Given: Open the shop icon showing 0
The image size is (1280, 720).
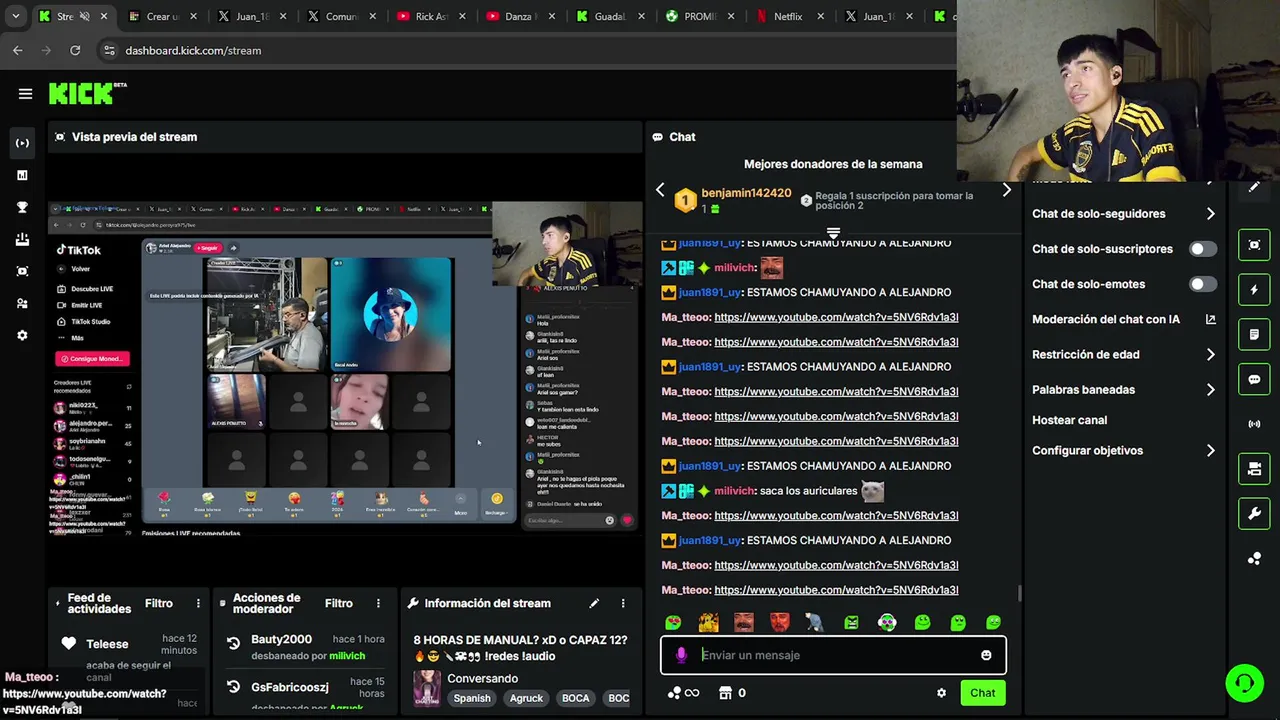Looking at the screenshot, I should (732, 693).
